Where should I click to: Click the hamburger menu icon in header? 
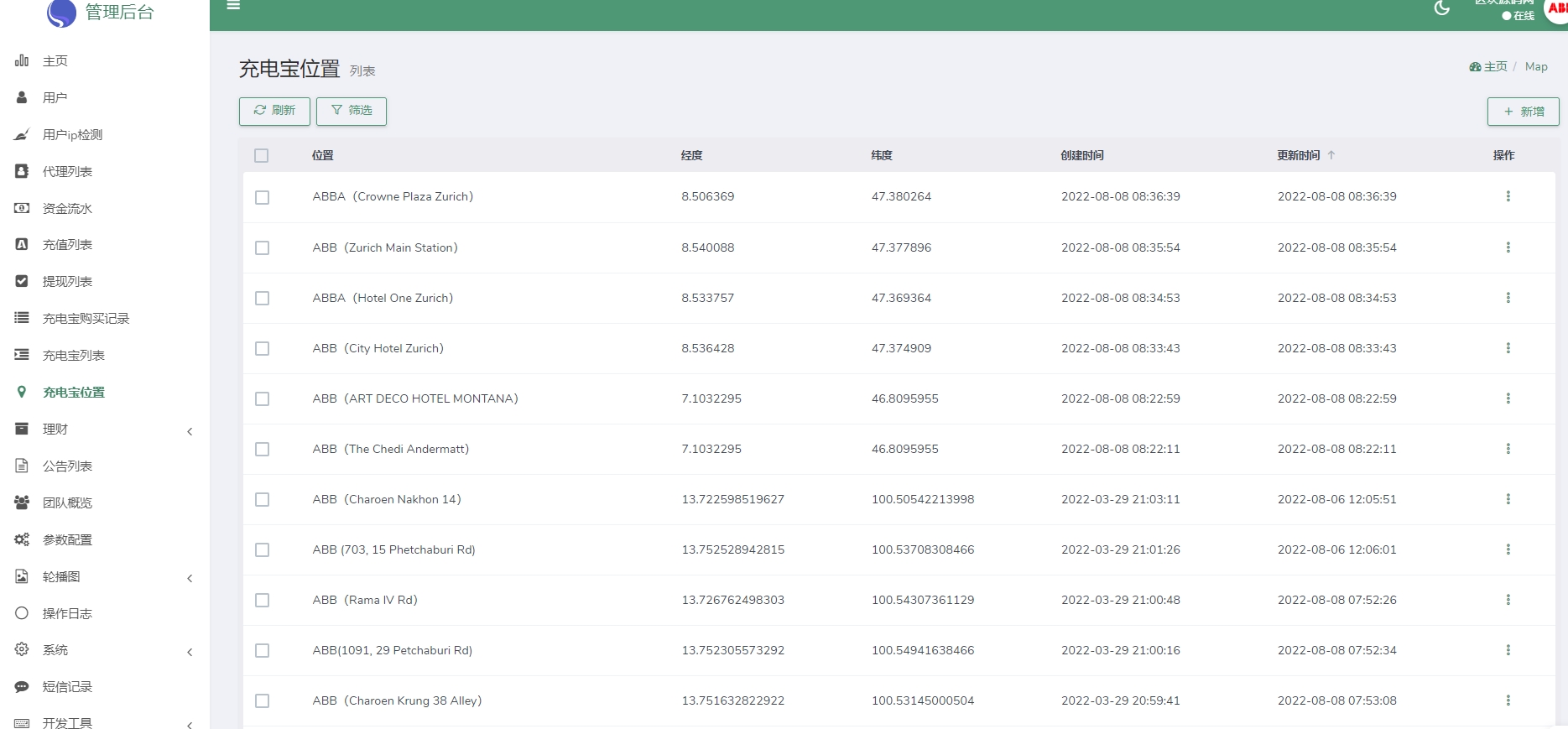pyautogui.click(x=233, y=6)
